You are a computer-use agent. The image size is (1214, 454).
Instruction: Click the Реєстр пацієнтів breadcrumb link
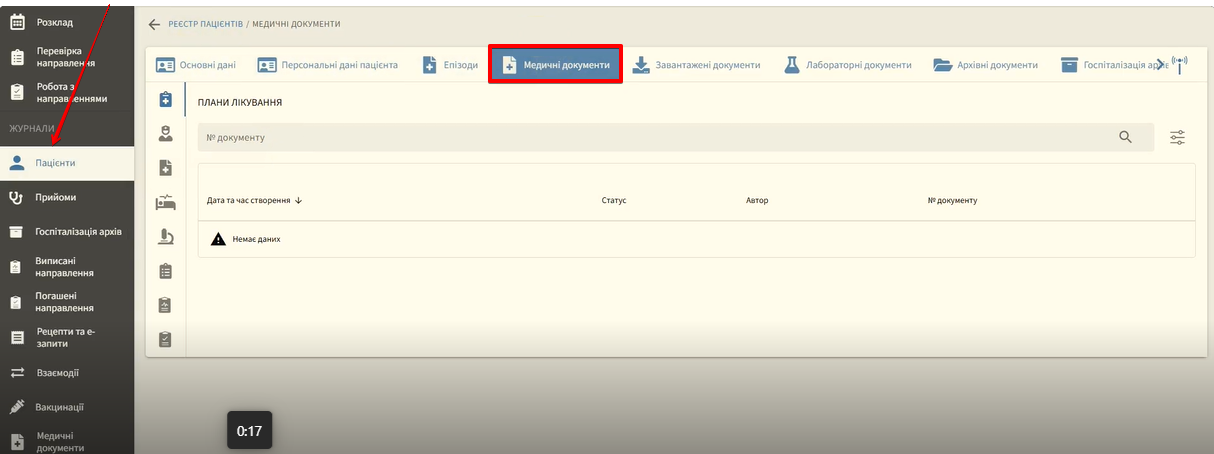point(205,24)
